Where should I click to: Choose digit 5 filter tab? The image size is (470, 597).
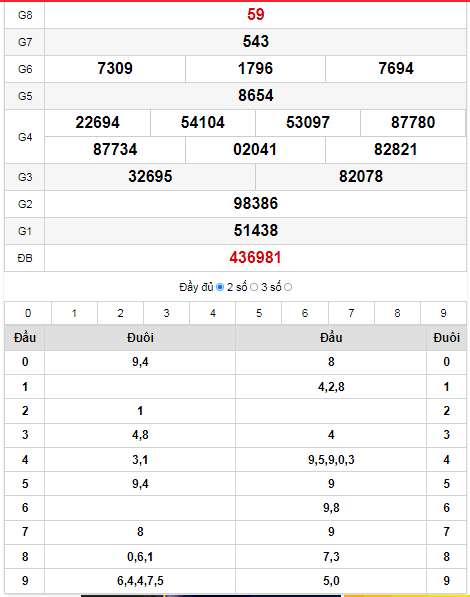tap(259, 313)
